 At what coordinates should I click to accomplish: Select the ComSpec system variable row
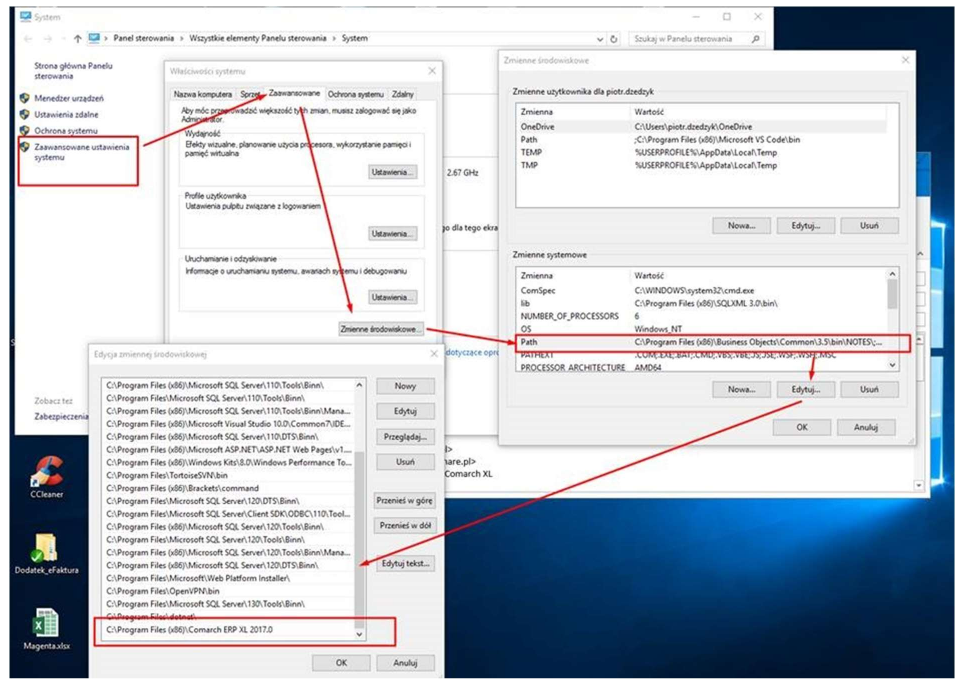(x=702, y=291)
